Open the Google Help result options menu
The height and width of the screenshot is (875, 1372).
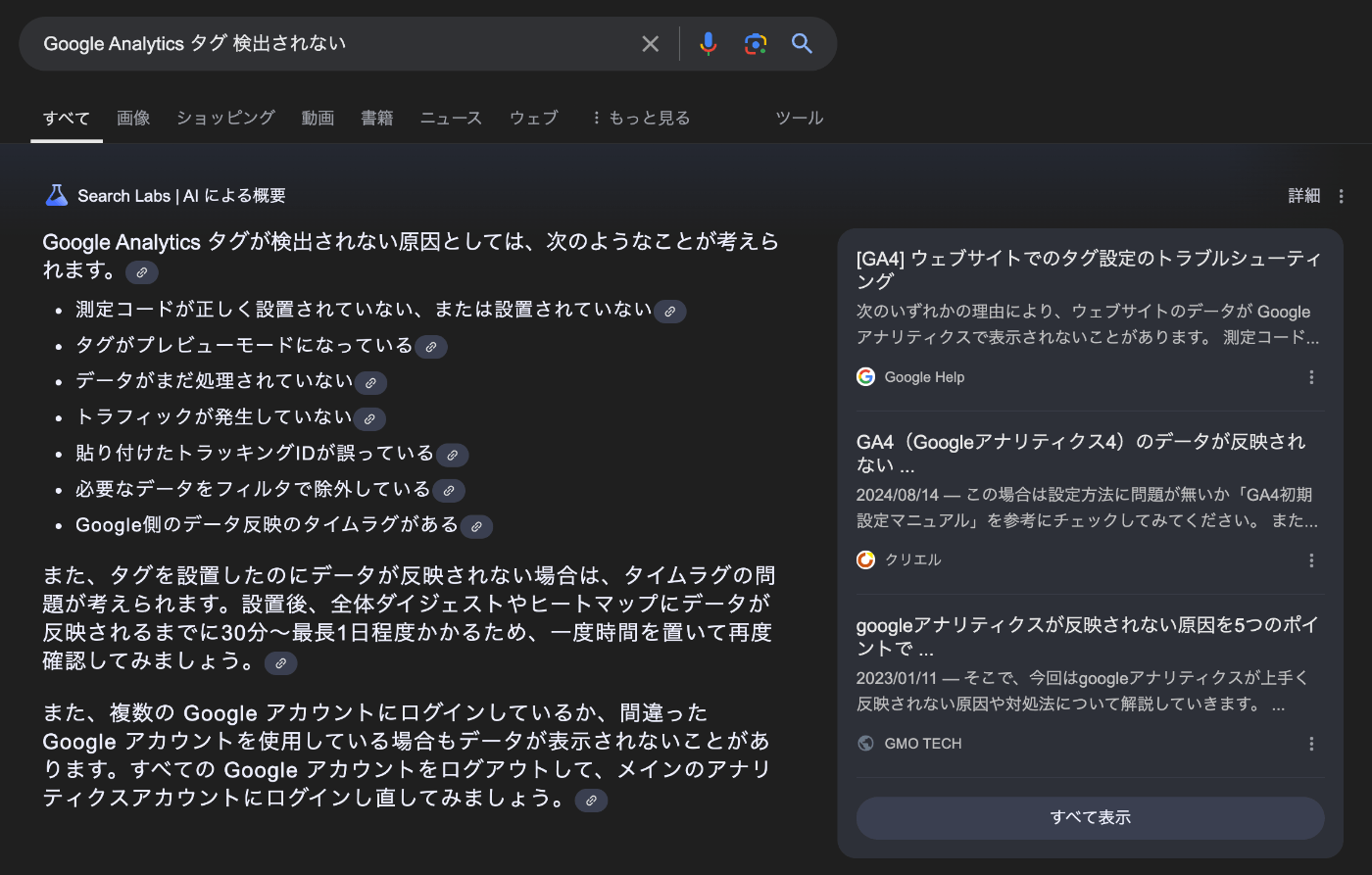click(x=1311, y=377)
